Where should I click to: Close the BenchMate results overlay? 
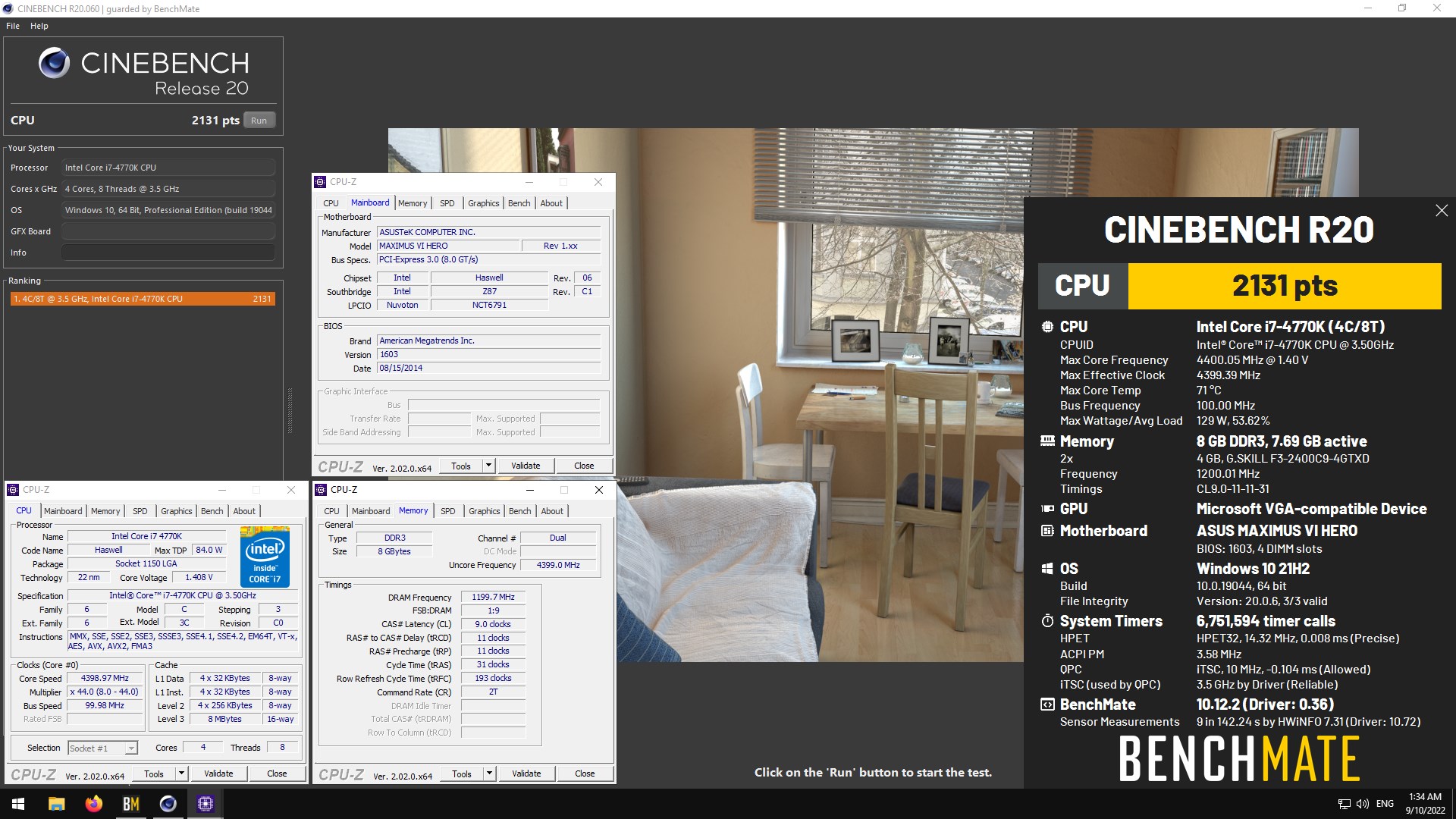pyautogui.click(x=1442, y=210)
